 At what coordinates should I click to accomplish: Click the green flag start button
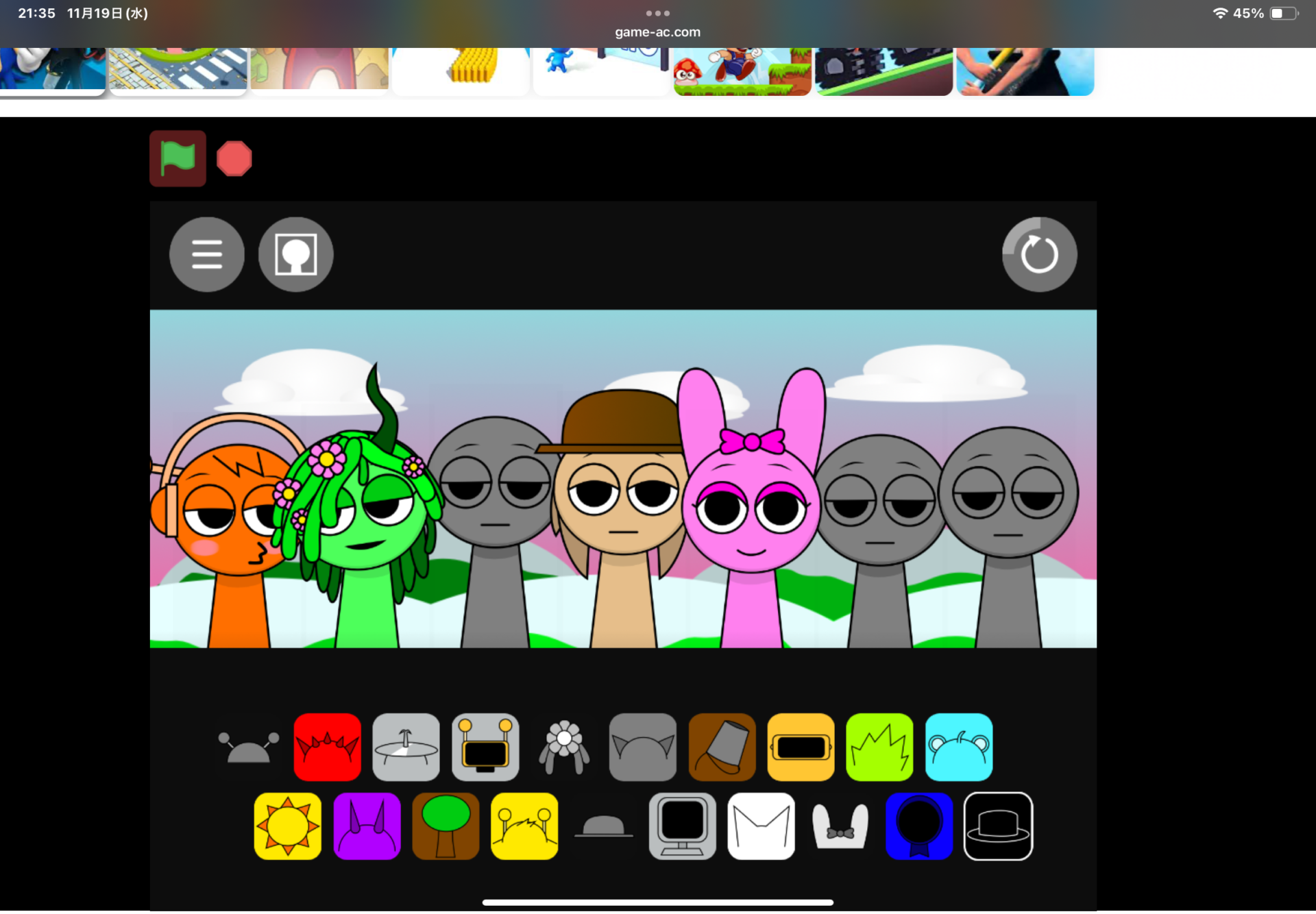(x=178, y=159)
